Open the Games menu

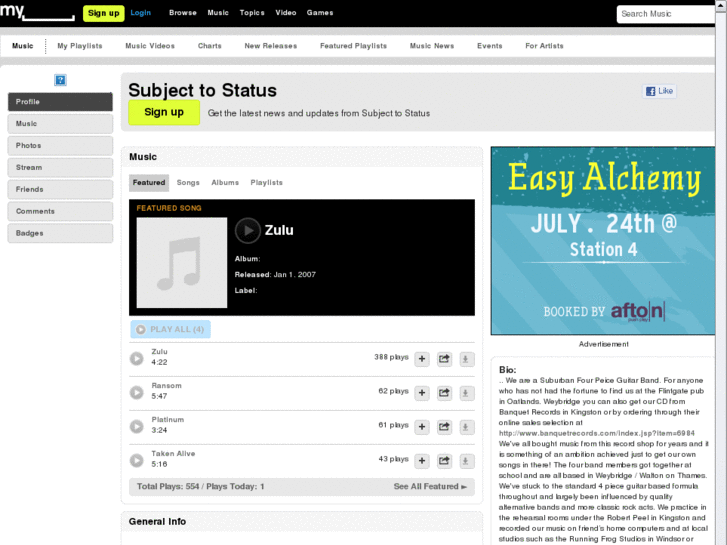pos(320,13)
